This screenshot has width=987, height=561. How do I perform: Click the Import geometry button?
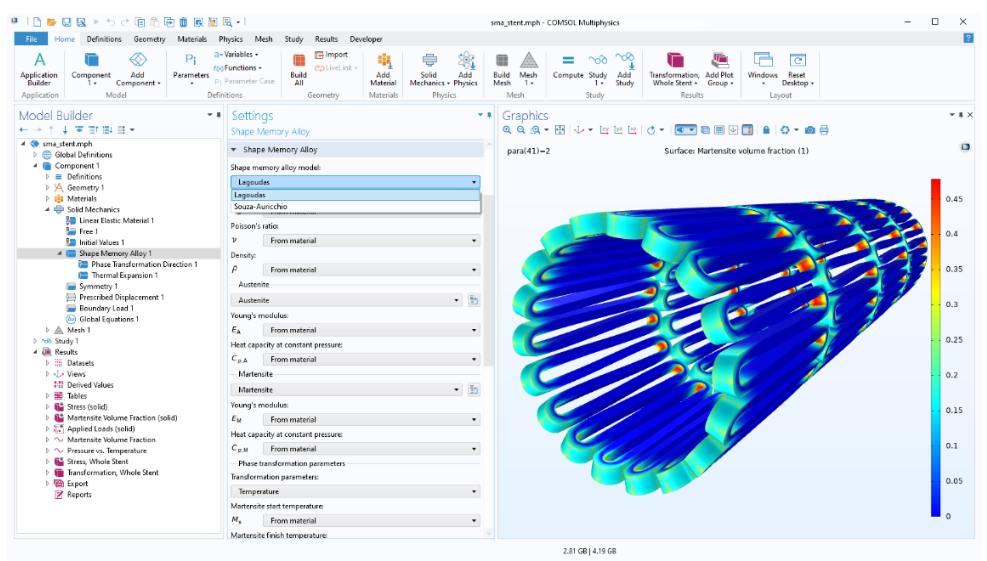pos(331,55)
